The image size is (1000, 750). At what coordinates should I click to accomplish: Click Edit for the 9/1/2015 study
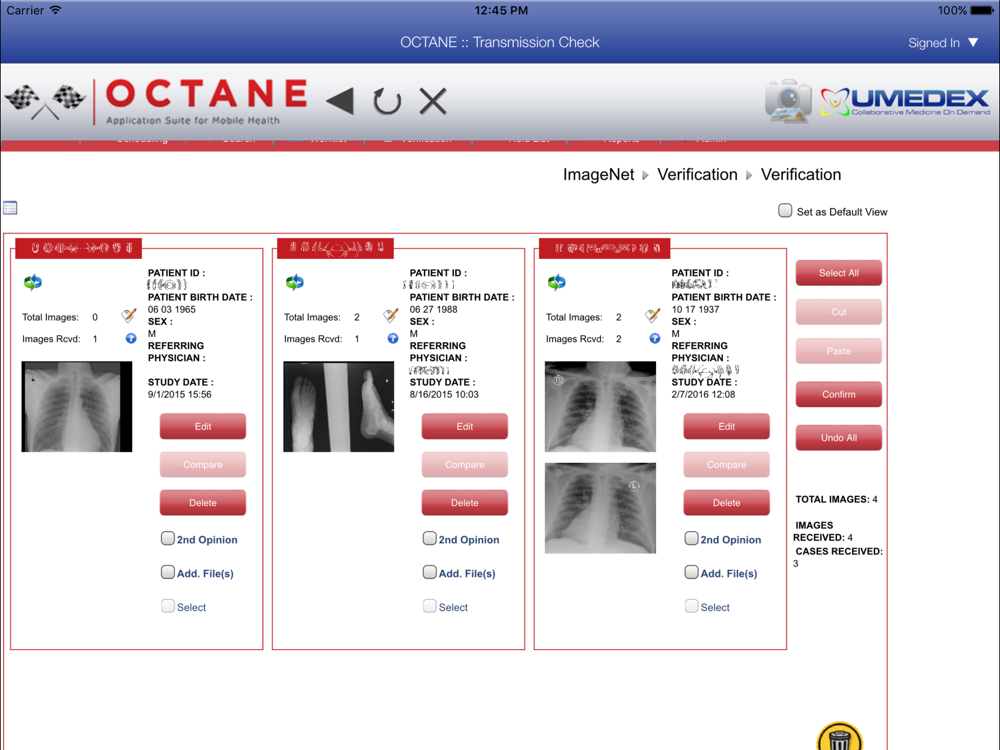point(203,426)
